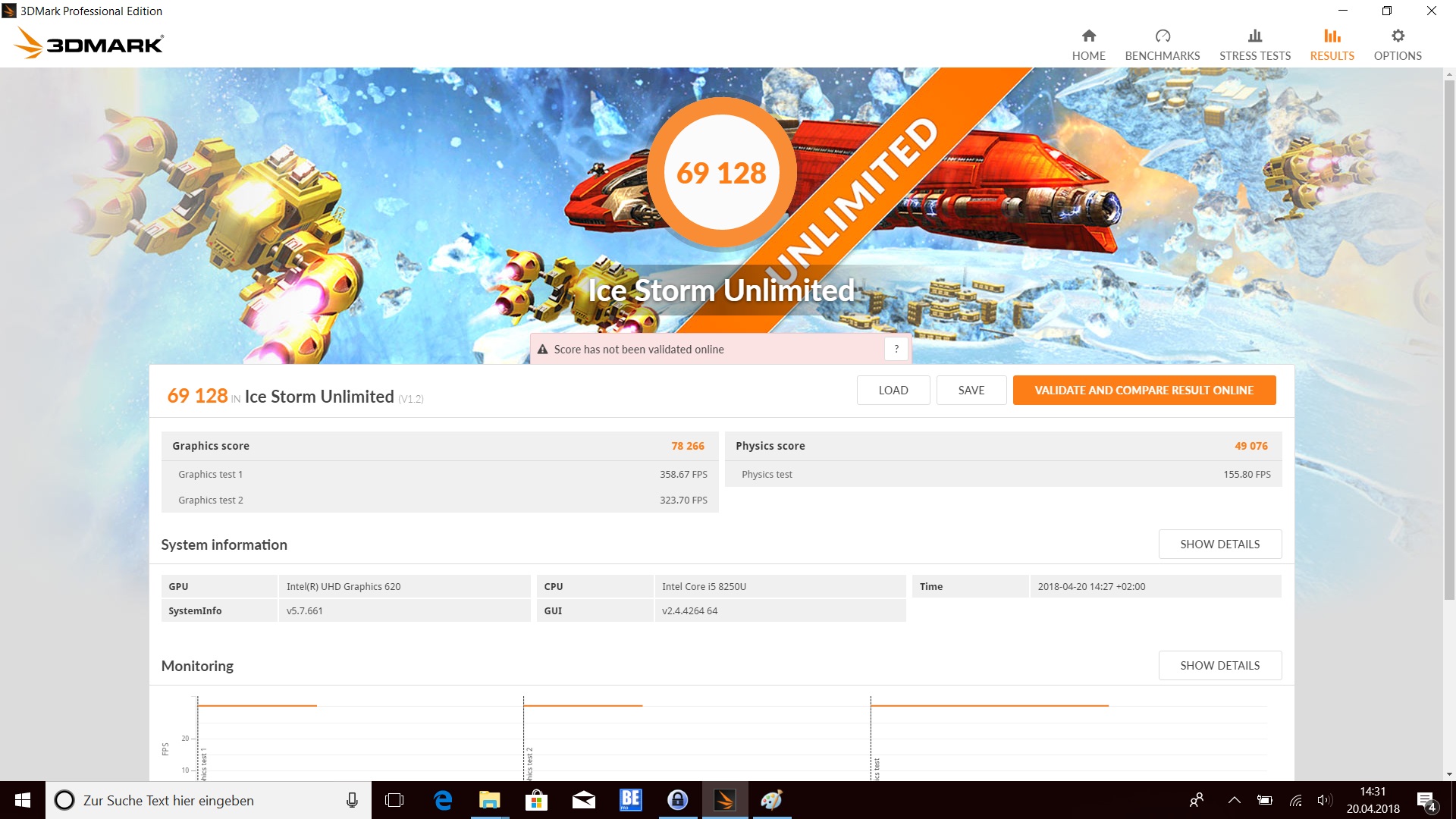Go to the Benchmarks section
Screen dimensions: 1456x819
point(1162,45)
